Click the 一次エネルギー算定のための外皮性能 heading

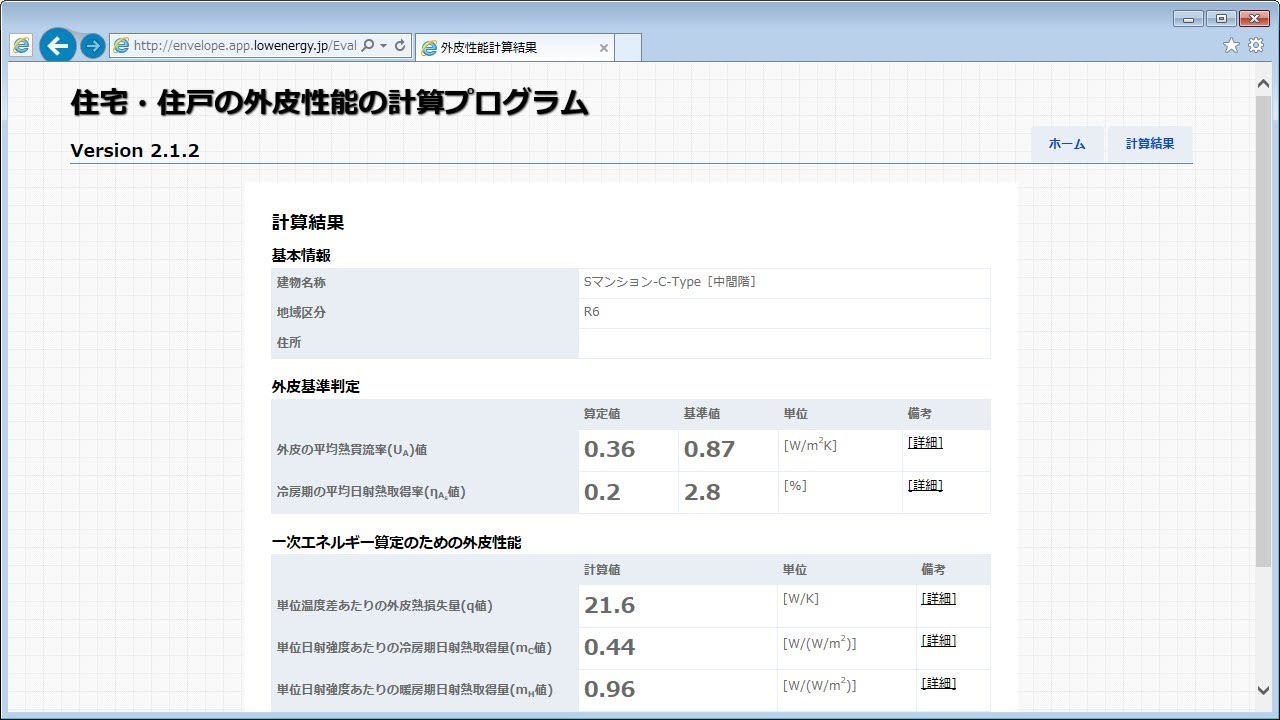[x=397, y=543]
